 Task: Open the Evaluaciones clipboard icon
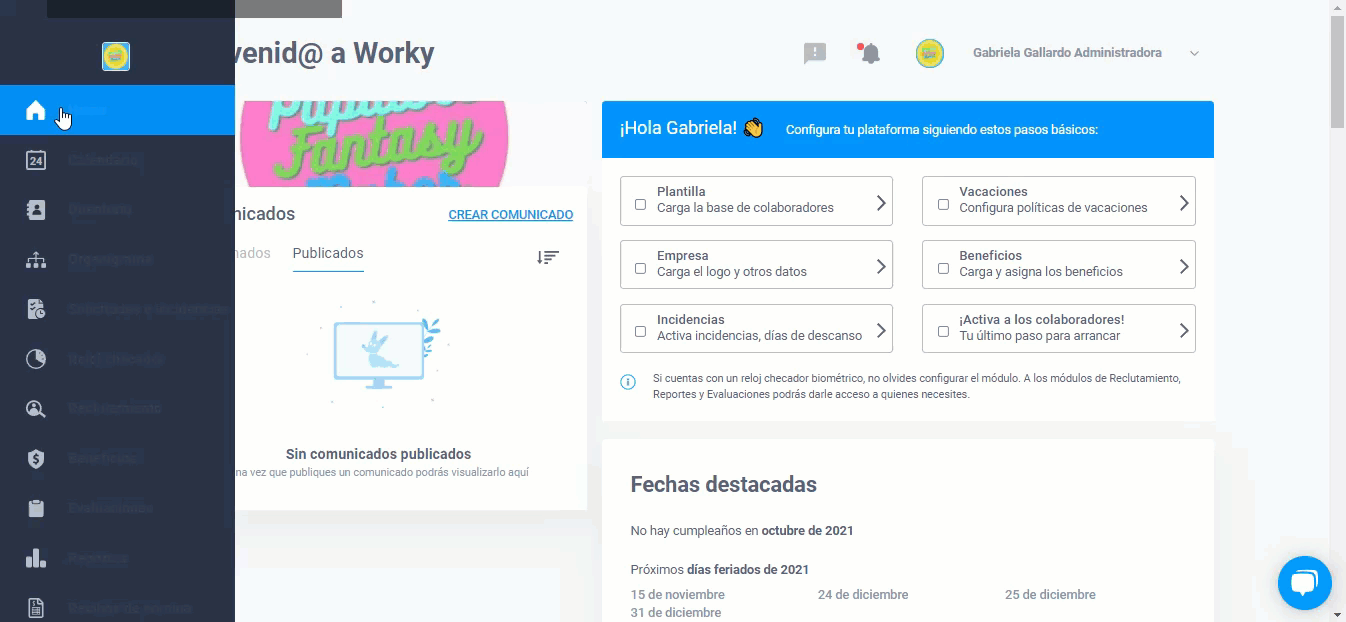(36, 508)
